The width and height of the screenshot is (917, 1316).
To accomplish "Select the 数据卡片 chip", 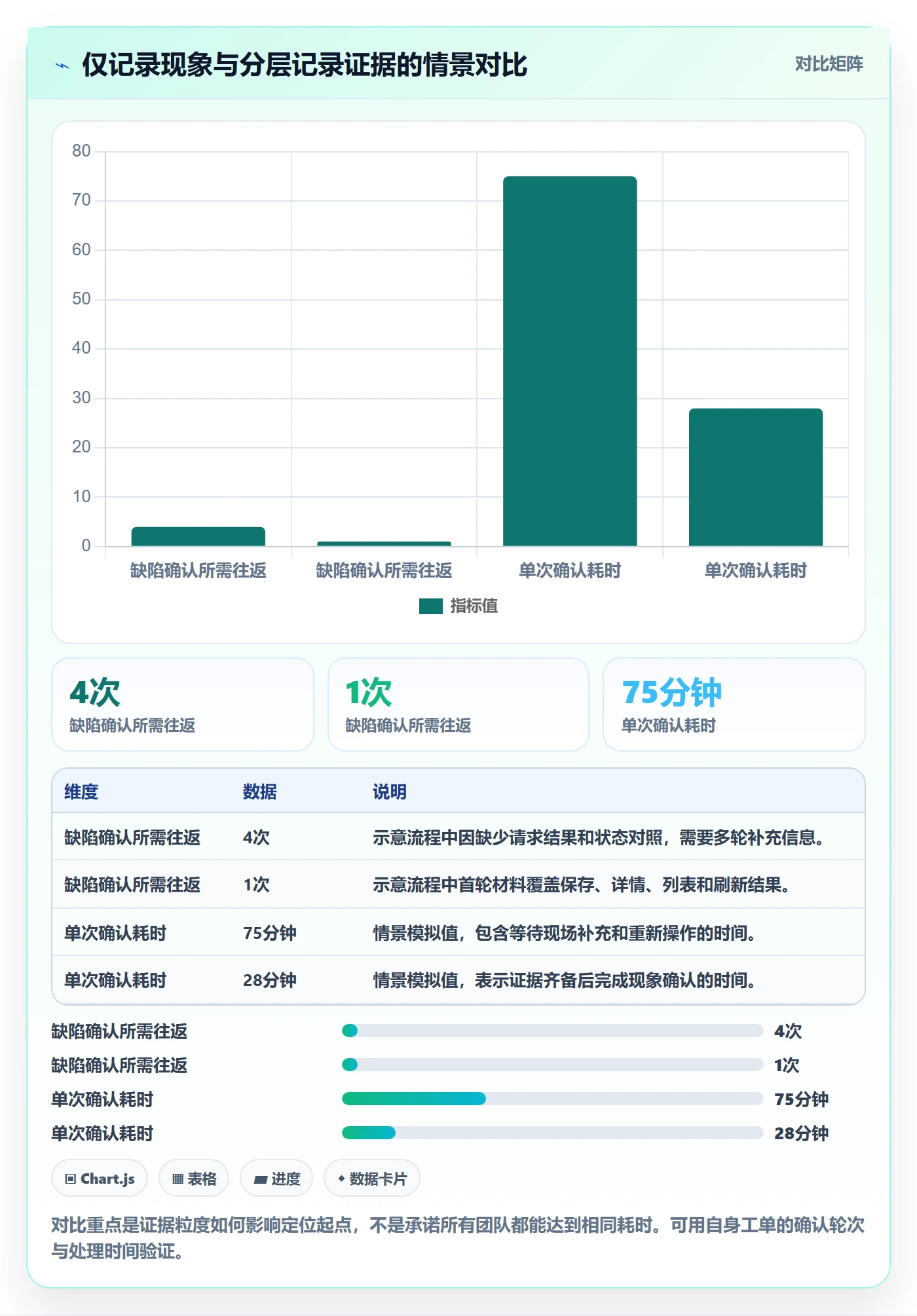I will [372, 1179].
